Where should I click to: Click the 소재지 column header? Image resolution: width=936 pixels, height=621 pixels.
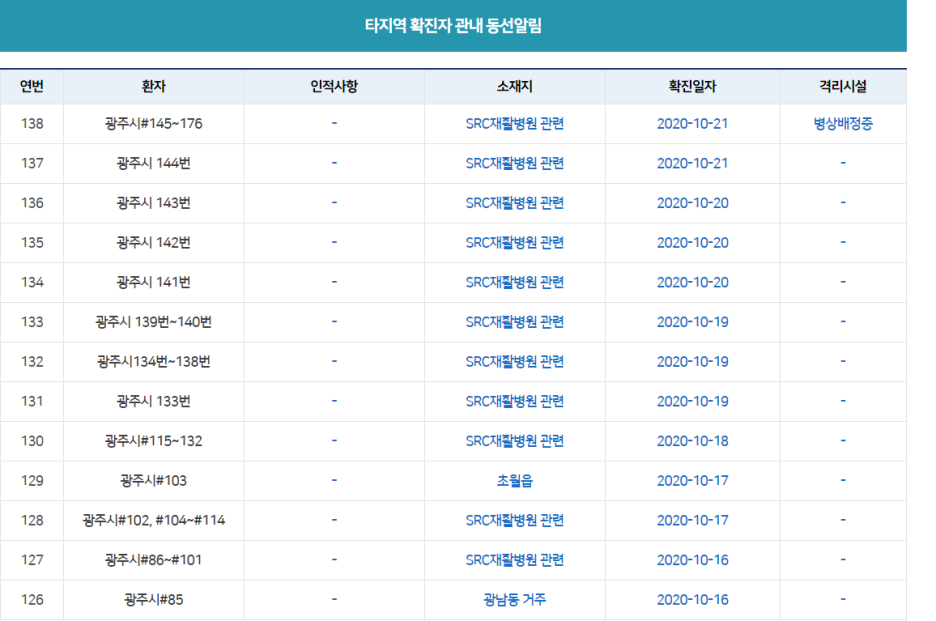pos(515,87)
